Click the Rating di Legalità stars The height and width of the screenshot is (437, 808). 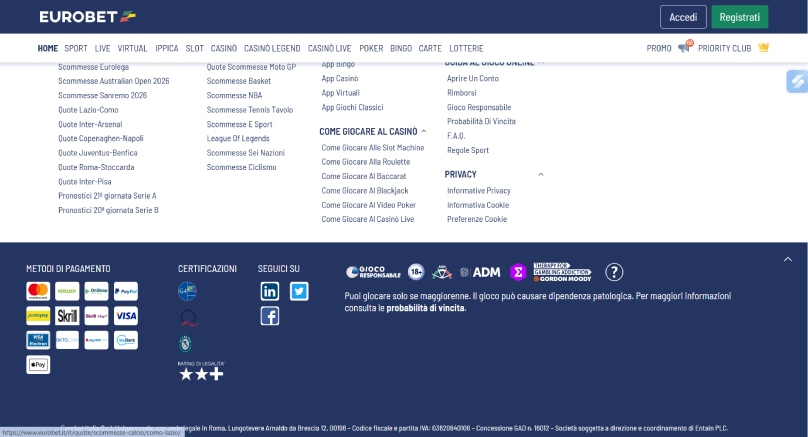tap(201, 371)
